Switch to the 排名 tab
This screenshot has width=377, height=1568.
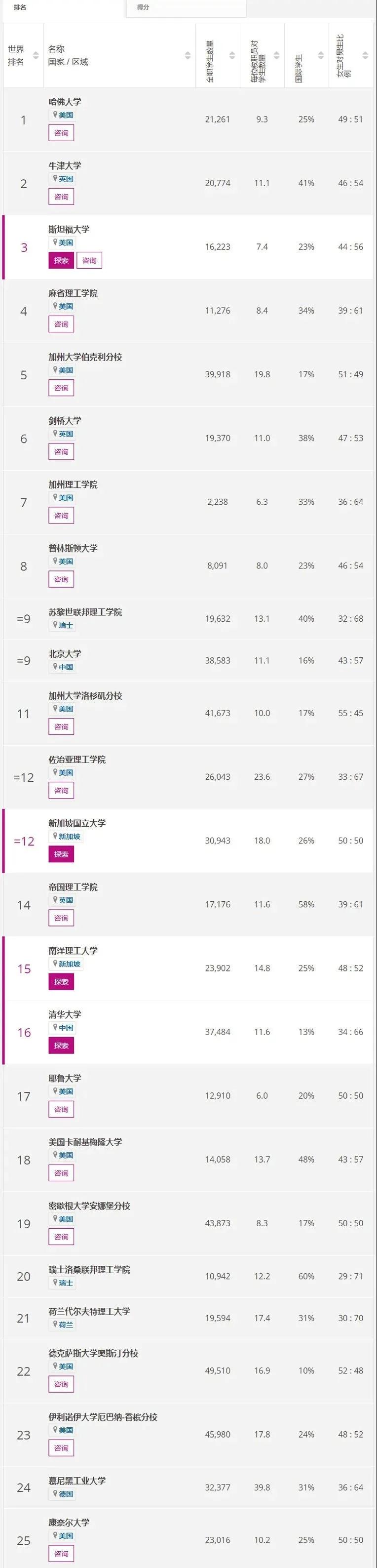19,7
